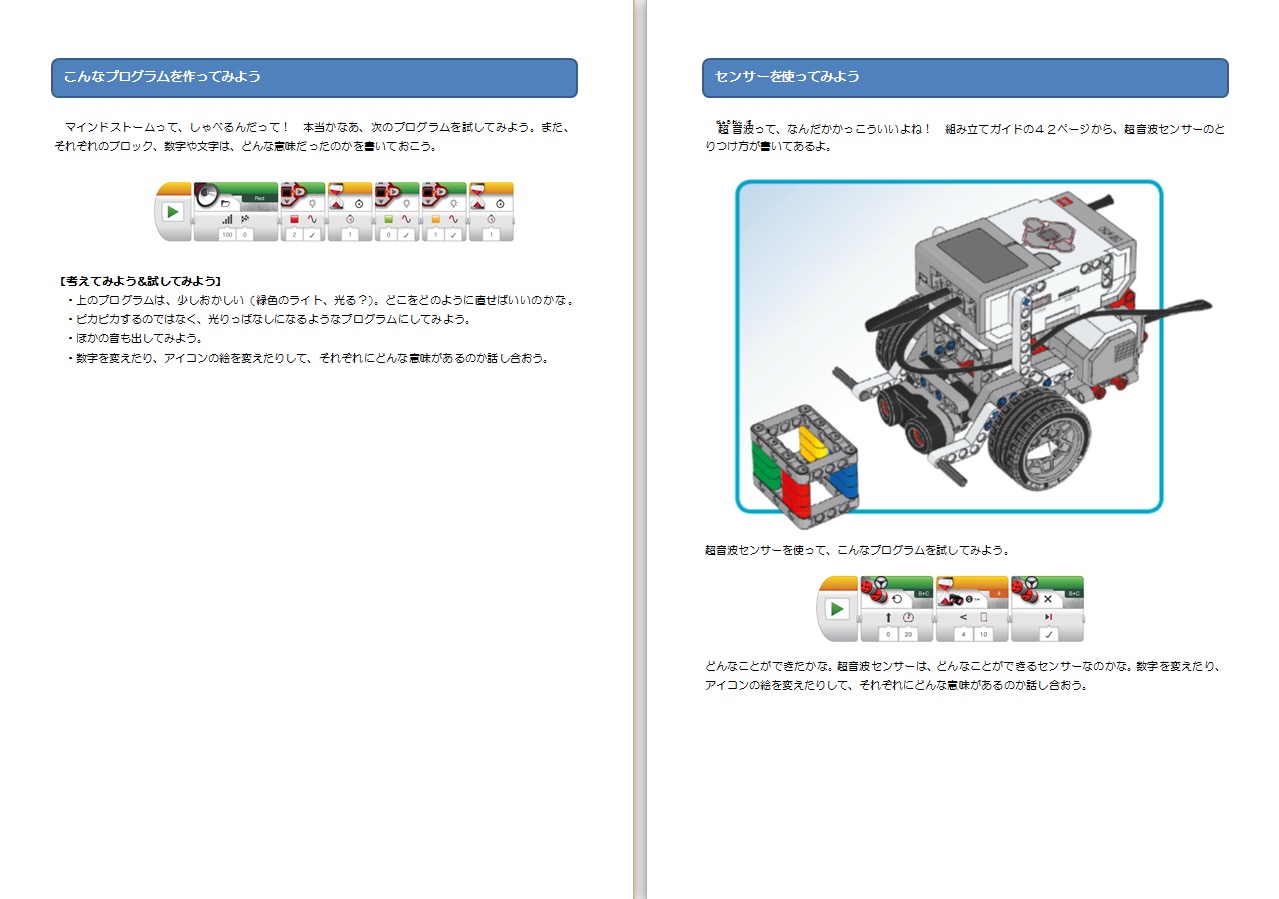
Task: Click the red color square on the light block
Action: click(x=294, y=219)
